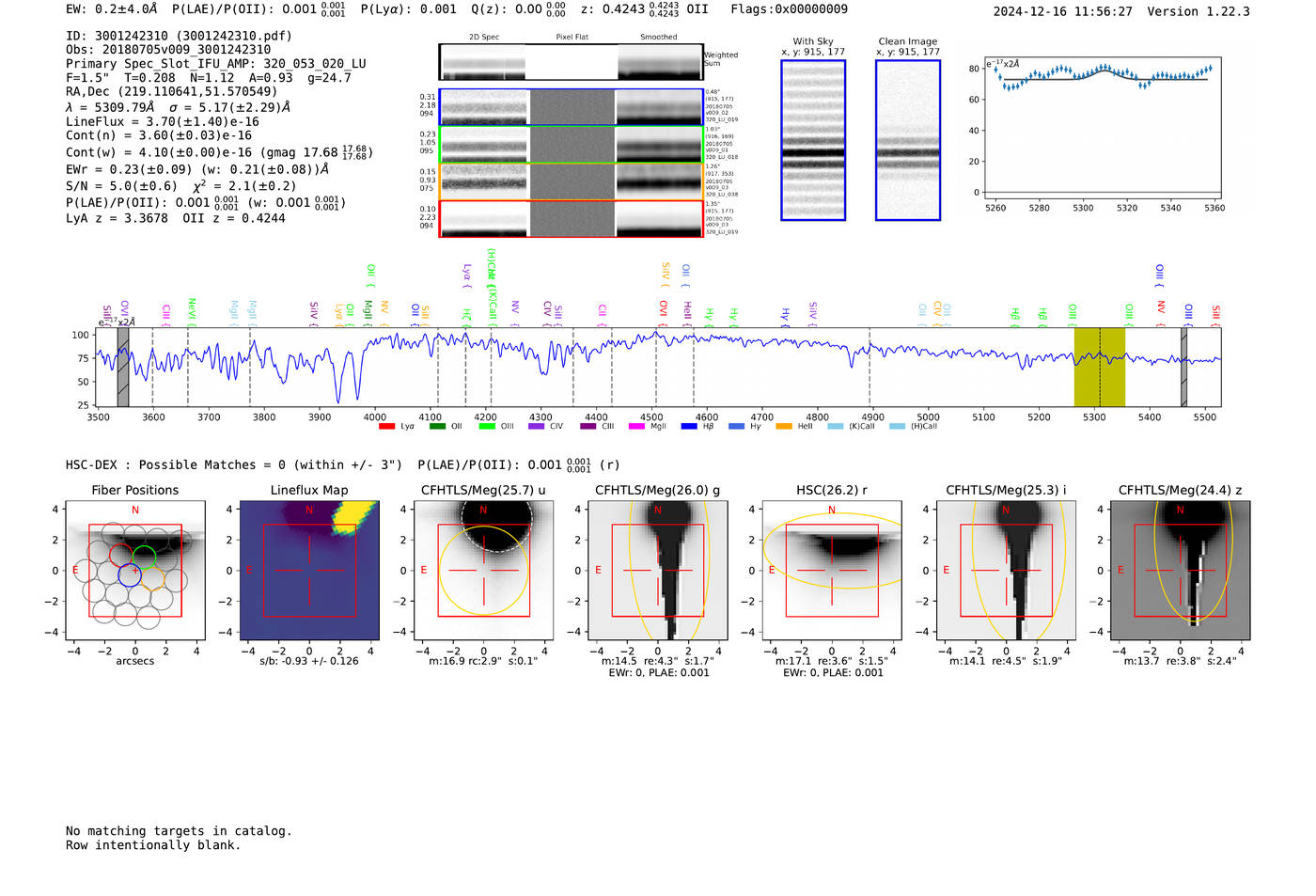The image size is (1316, 896).
Task: Click the LyA z = 3.3678 value
Action: tap(117, 218)
